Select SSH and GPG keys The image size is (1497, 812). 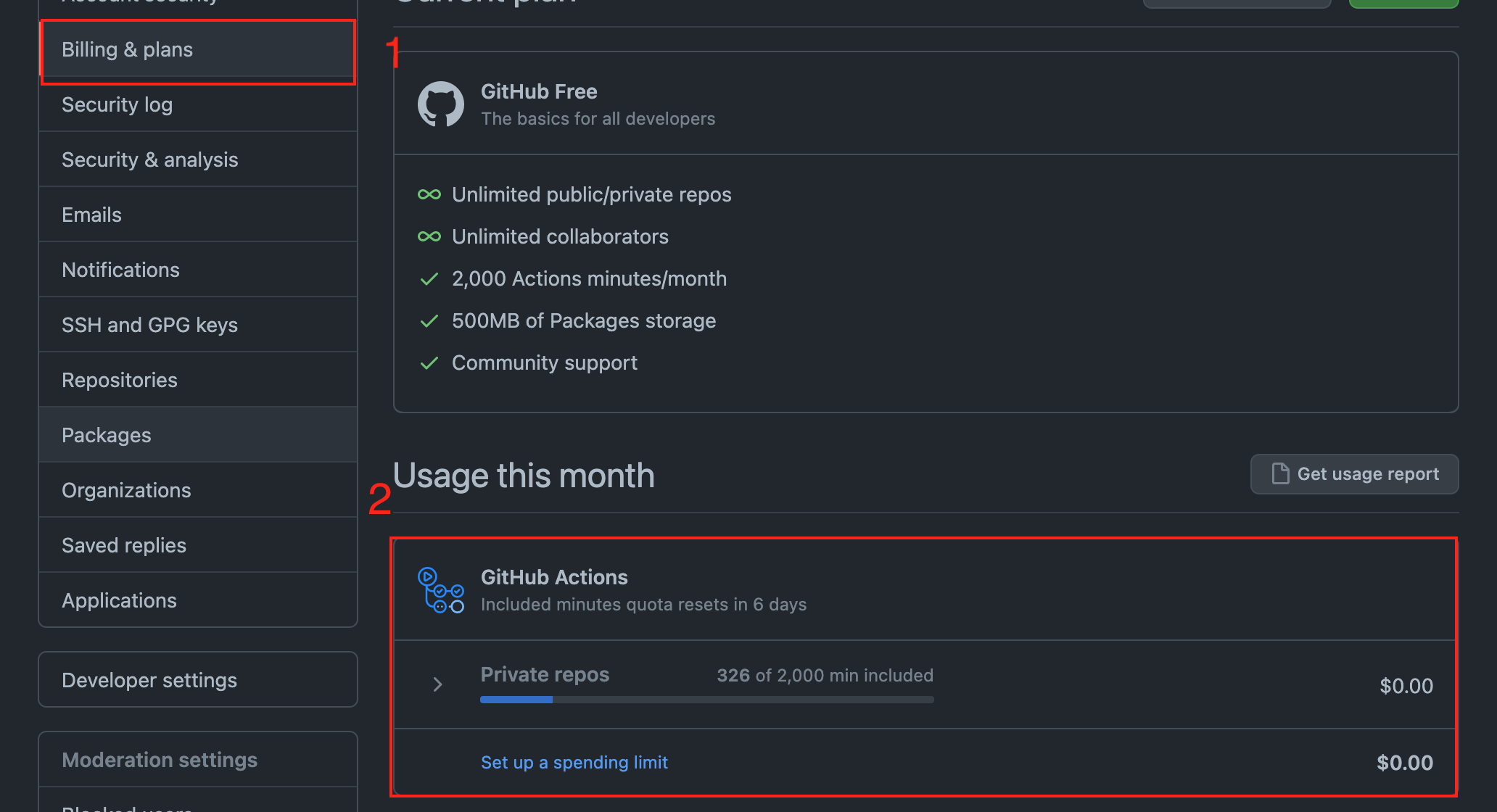149,324
